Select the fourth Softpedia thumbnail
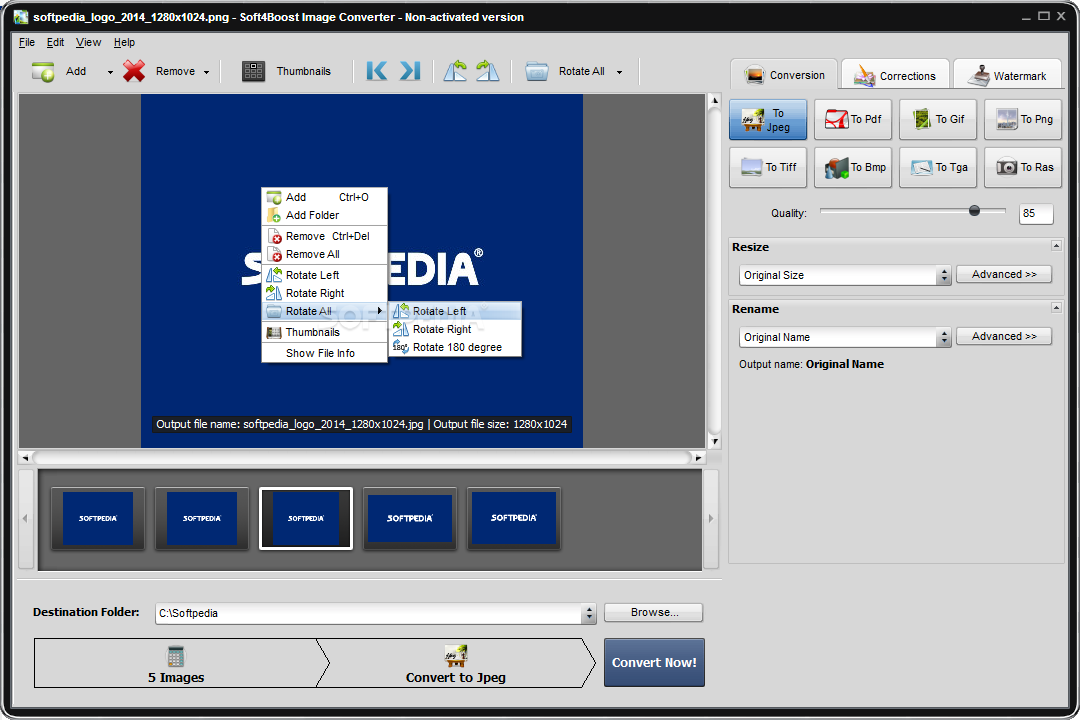This screenshot has width=1080, height=720. tap(410, 518)
